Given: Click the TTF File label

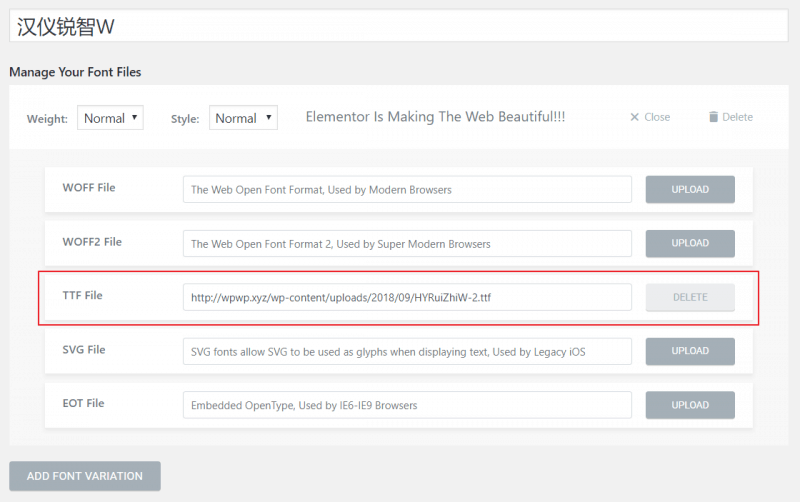Looking at the screenshot, I should 82,295.
